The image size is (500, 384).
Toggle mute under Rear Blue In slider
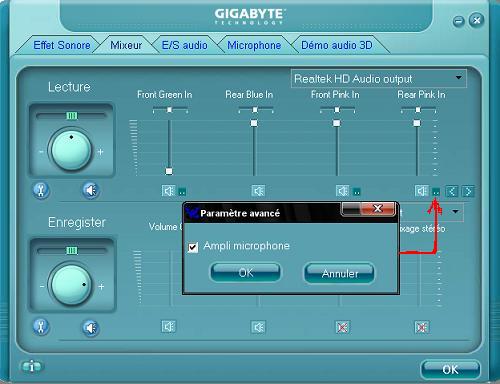[258, 191]
